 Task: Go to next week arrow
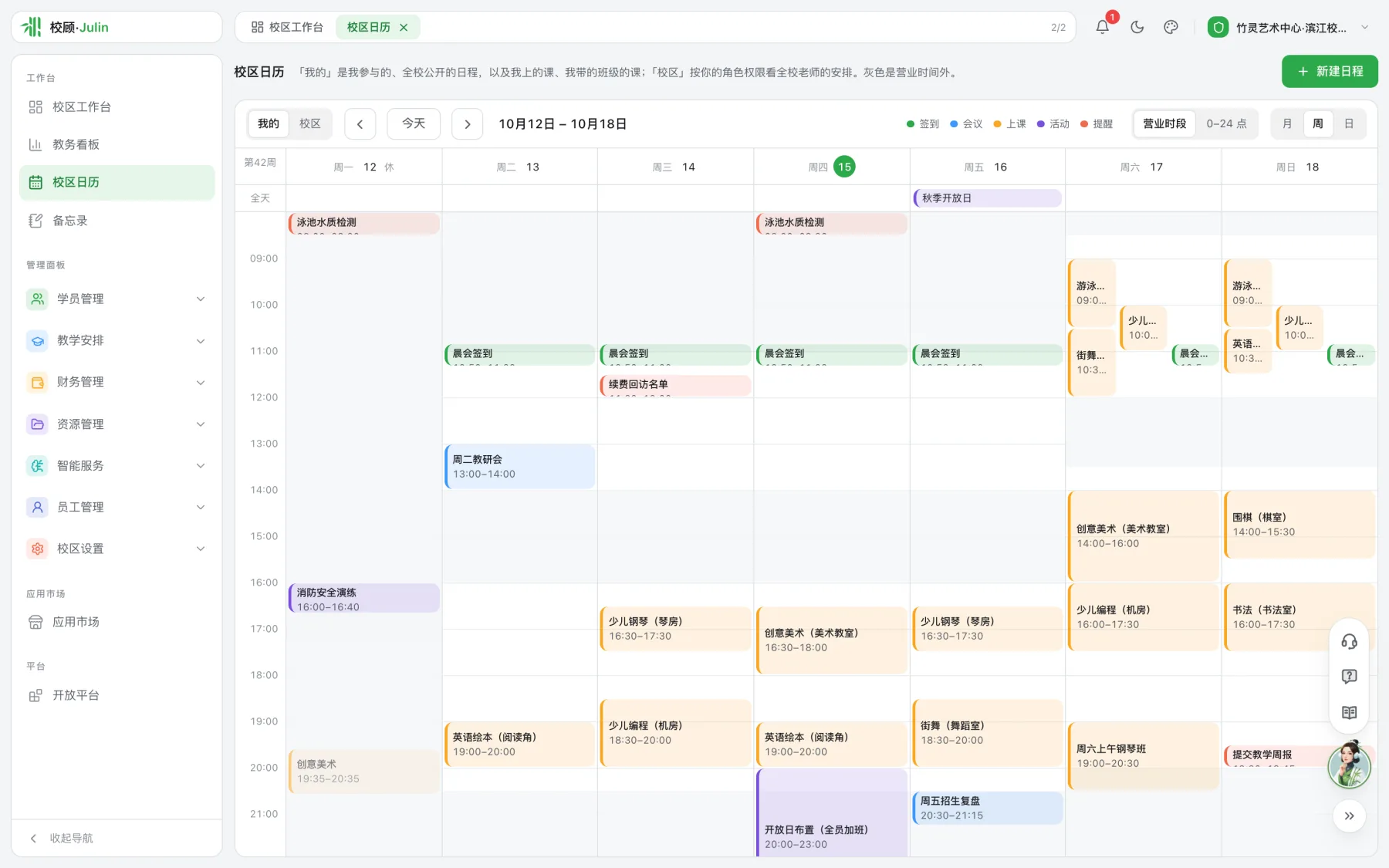pos(467,124)
